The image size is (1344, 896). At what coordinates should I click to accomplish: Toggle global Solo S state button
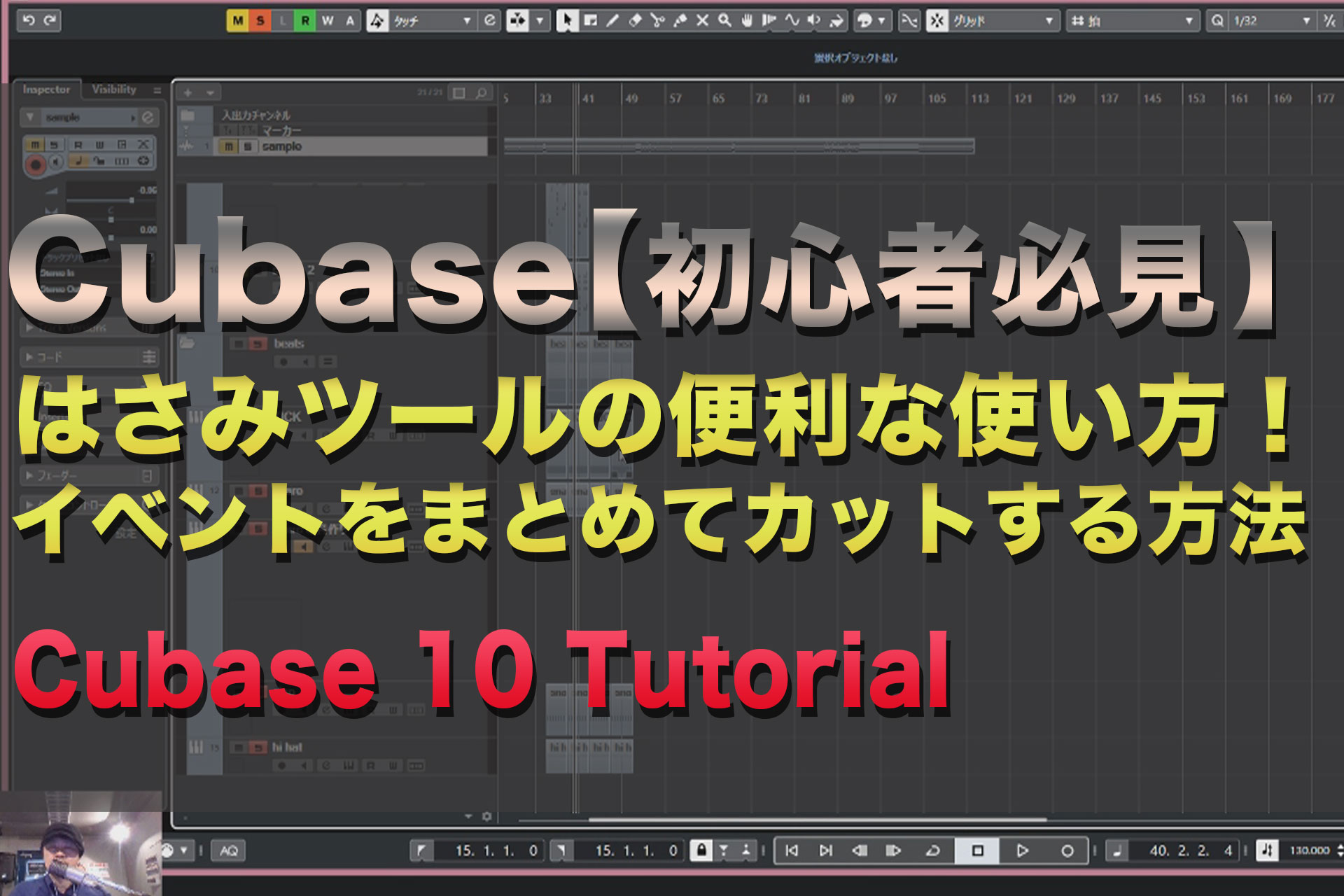tap(260, 21)
